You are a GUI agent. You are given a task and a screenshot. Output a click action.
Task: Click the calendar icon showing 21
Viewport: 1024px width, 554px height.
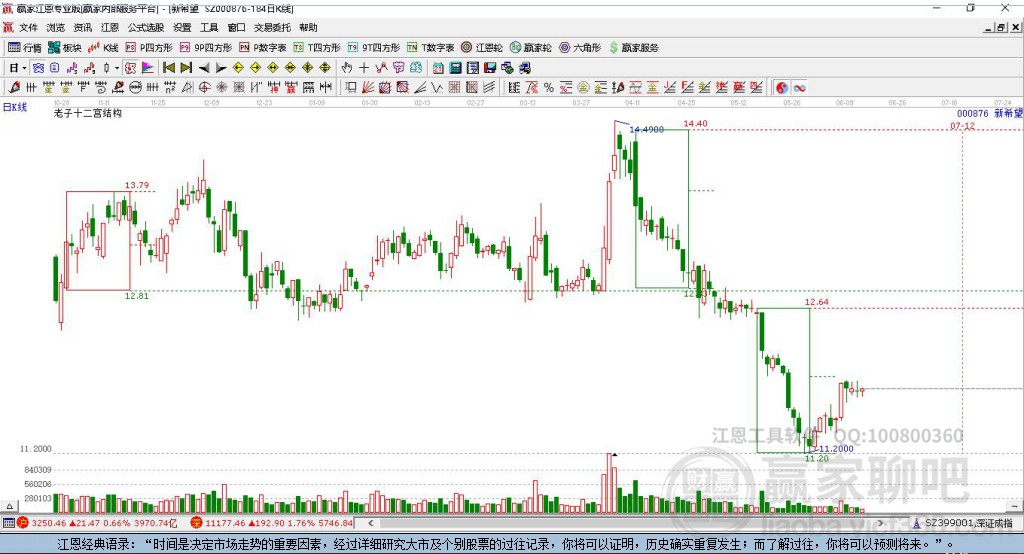438,67
